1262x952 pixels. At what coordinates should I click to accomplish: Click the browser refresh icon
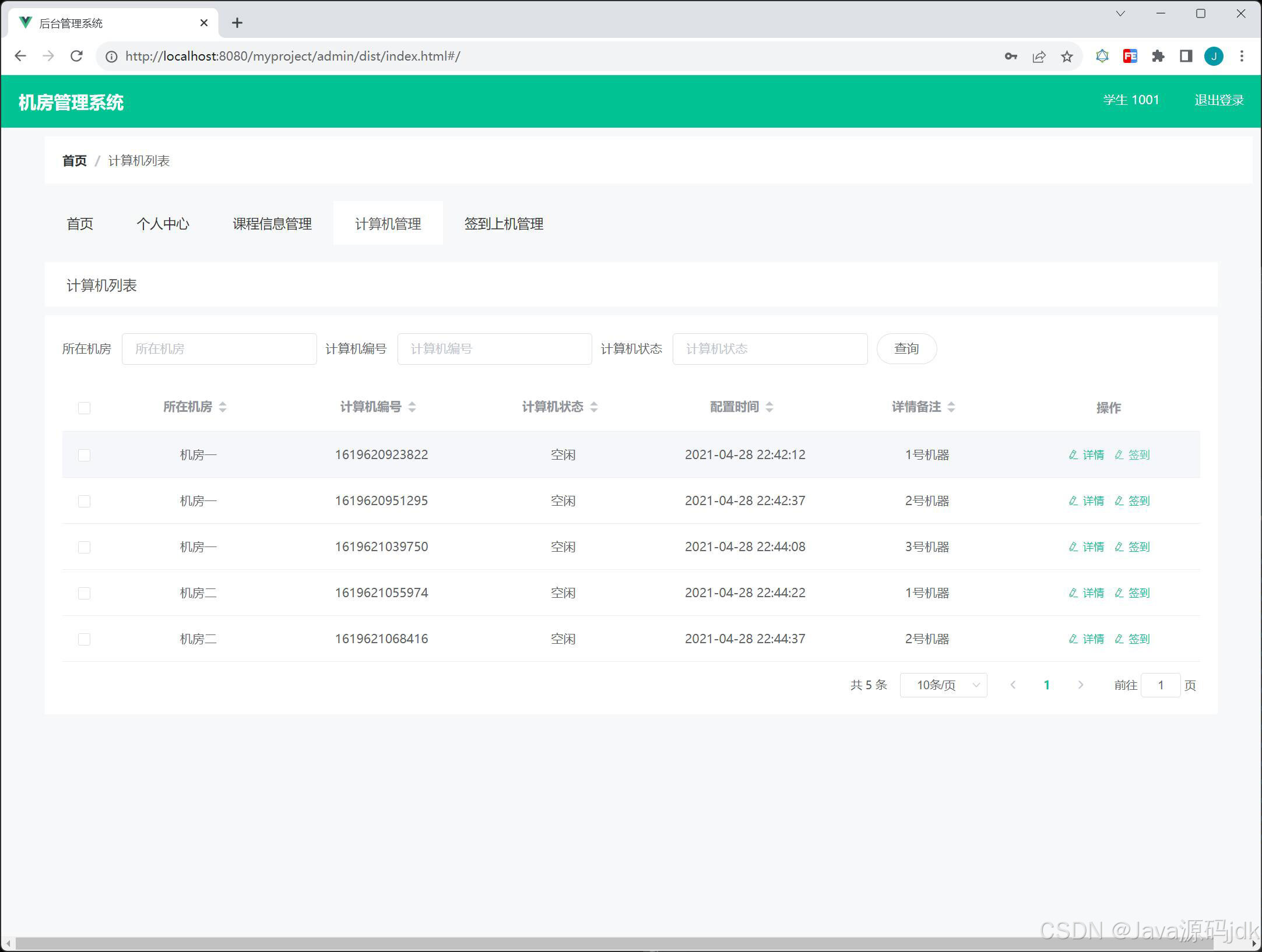[x=77, y=56]
